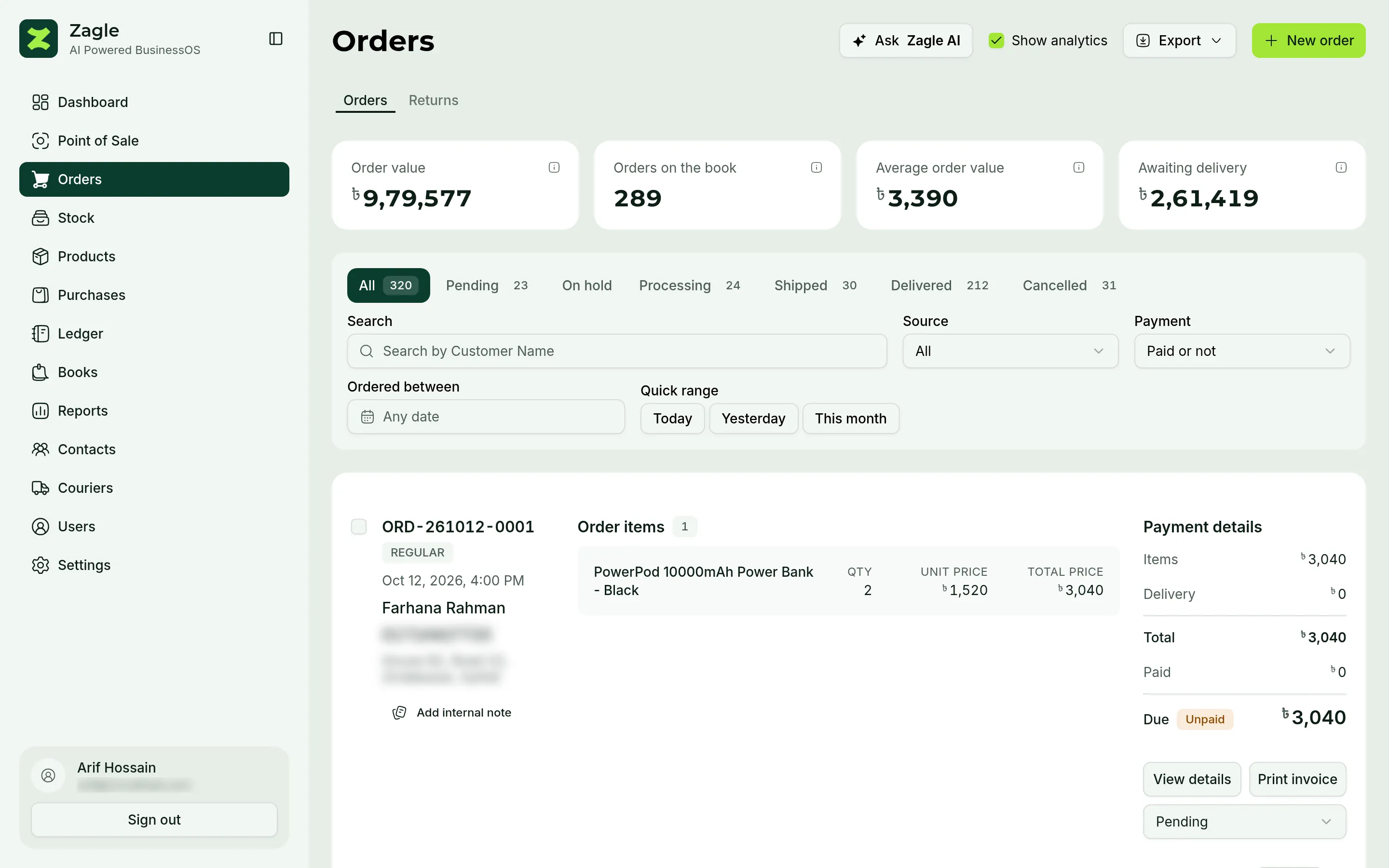Screen dimensions: 1389x868
Task: Click info icon on Awaiting delivery card
Action: click(1341, 167)
